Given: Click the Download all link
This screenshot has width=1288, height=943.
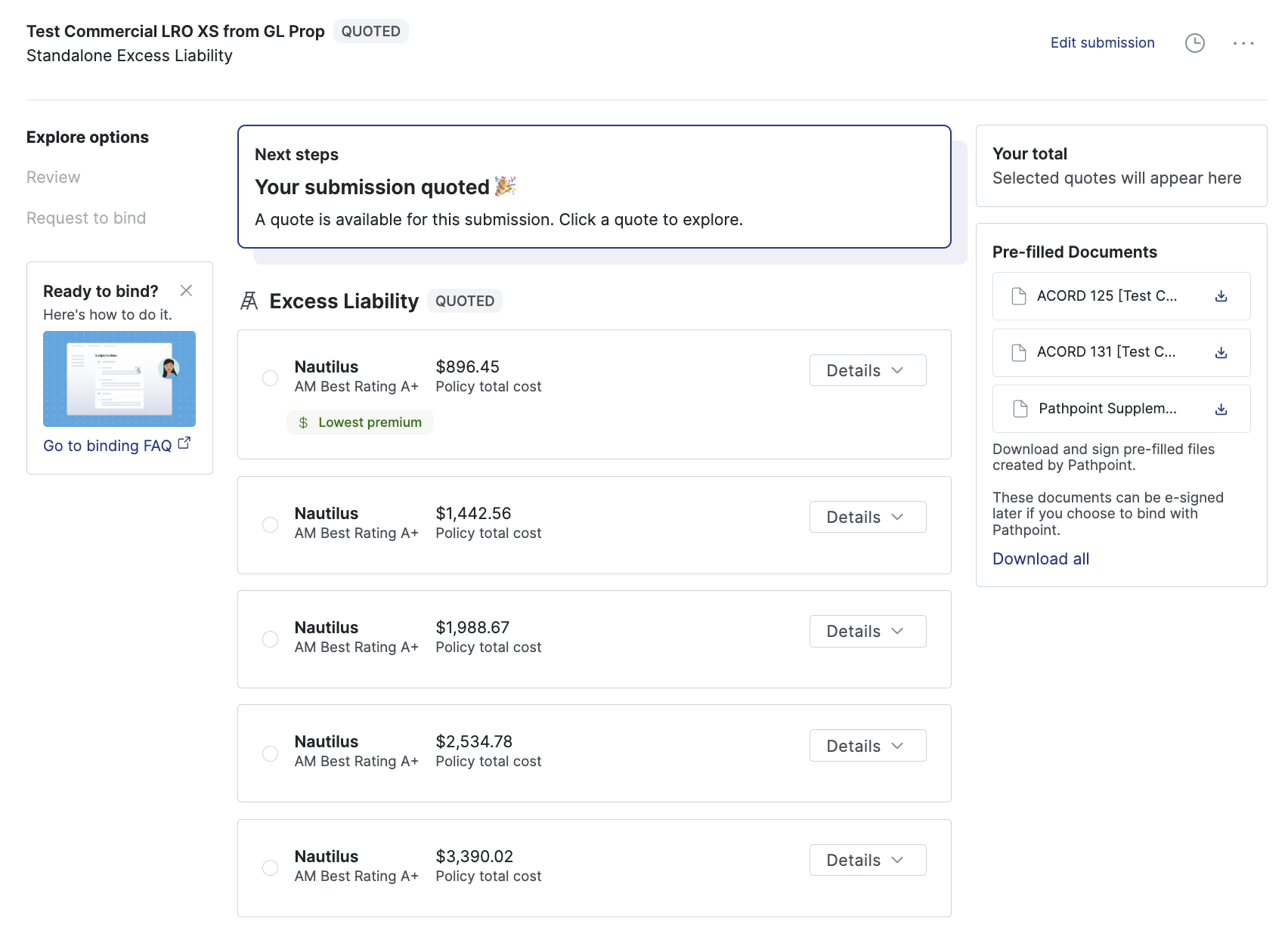Looking at the screenshot, I should (1040, 559).
